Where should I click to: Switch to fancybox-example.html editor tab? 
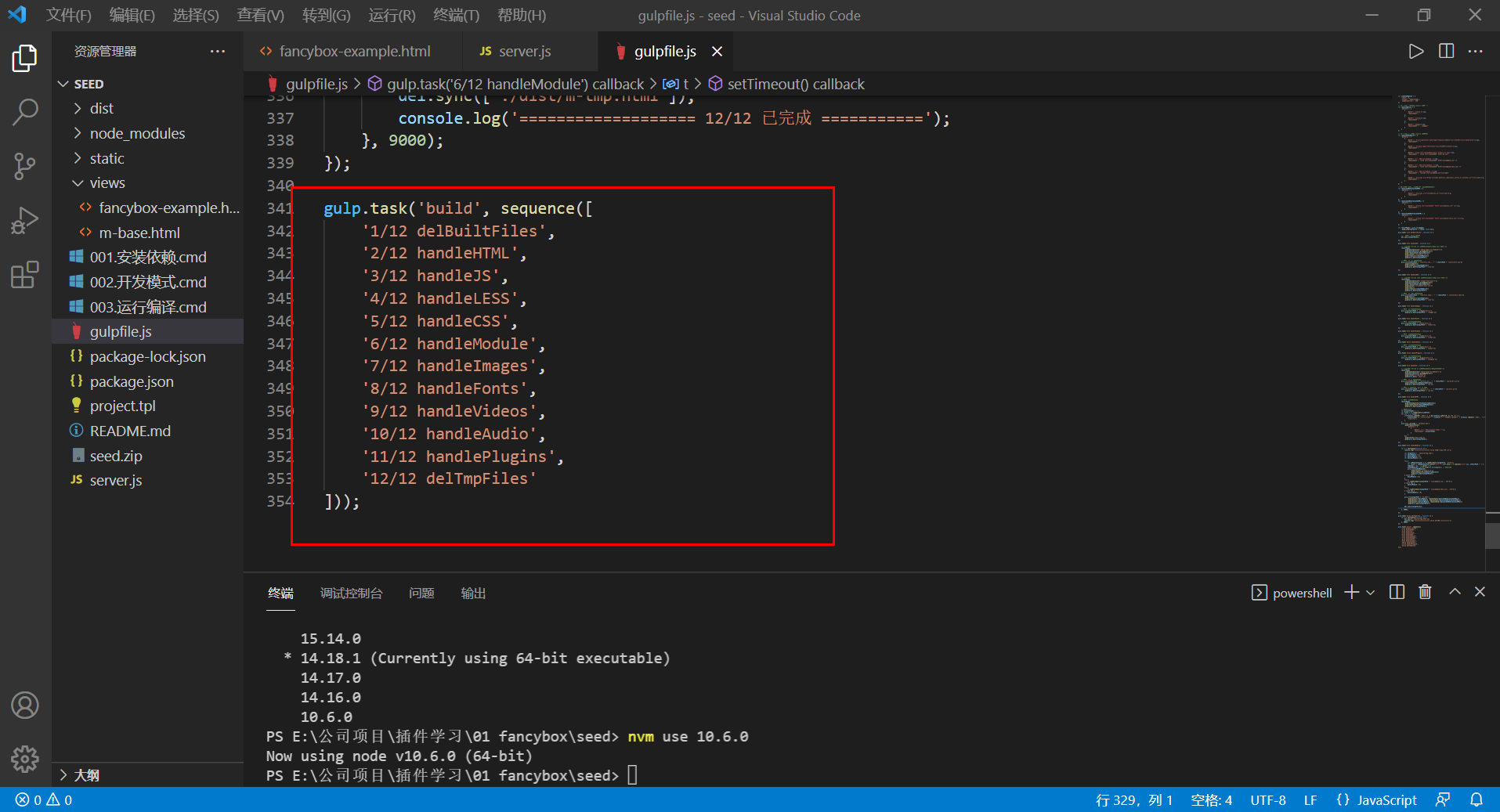pyautogui.click(x=355, y=52)
